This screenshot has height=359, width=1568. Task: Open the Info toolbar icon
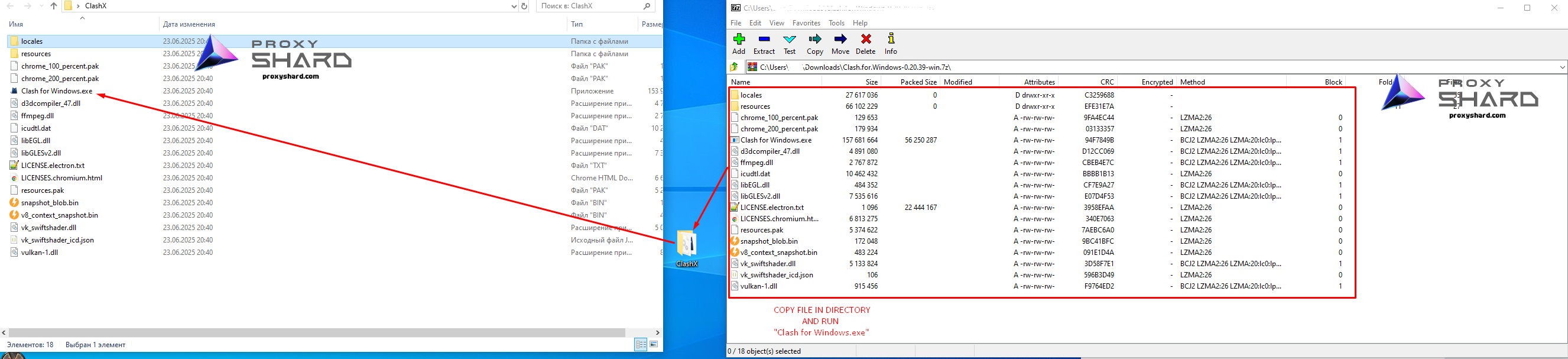click(891, 43)
